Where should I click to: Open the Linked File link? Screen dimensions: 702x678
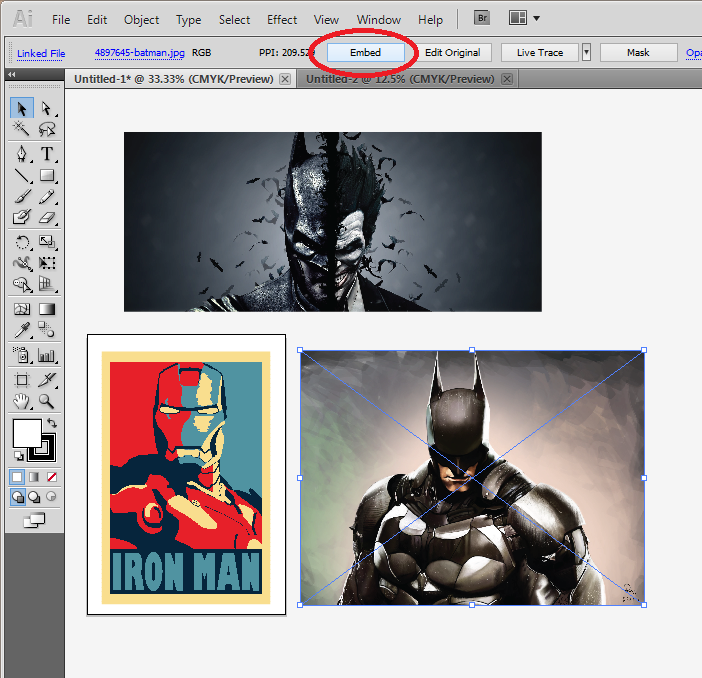41,53
